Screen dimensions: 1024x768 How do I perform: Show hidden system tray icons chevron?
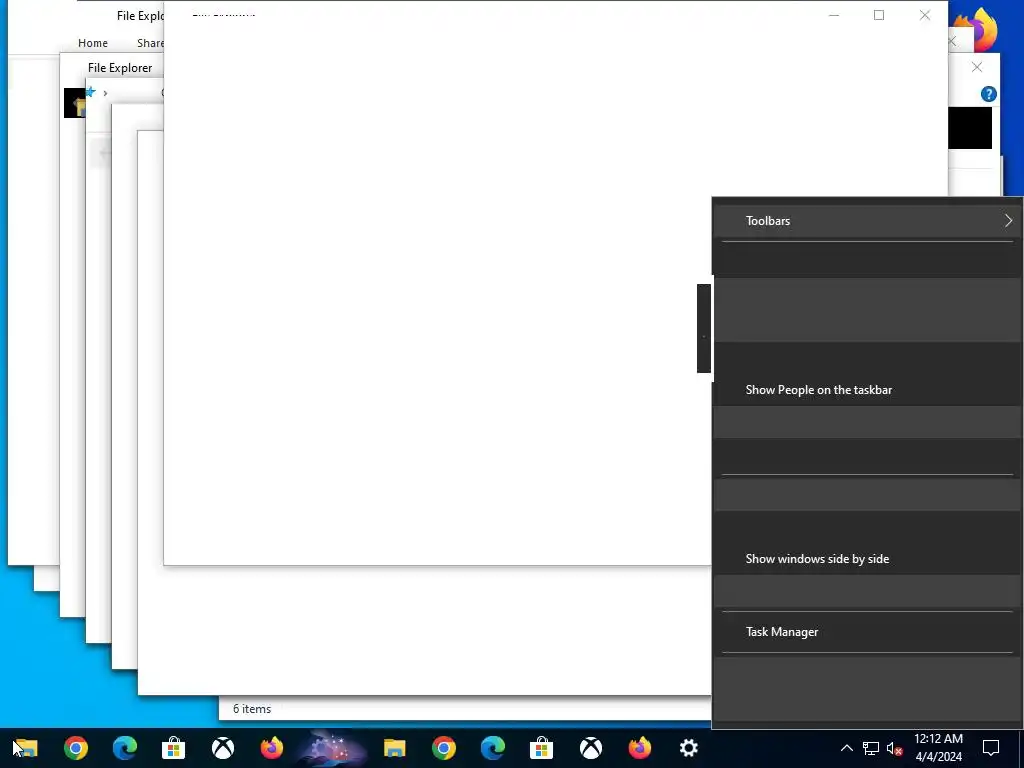pos(846,748)
